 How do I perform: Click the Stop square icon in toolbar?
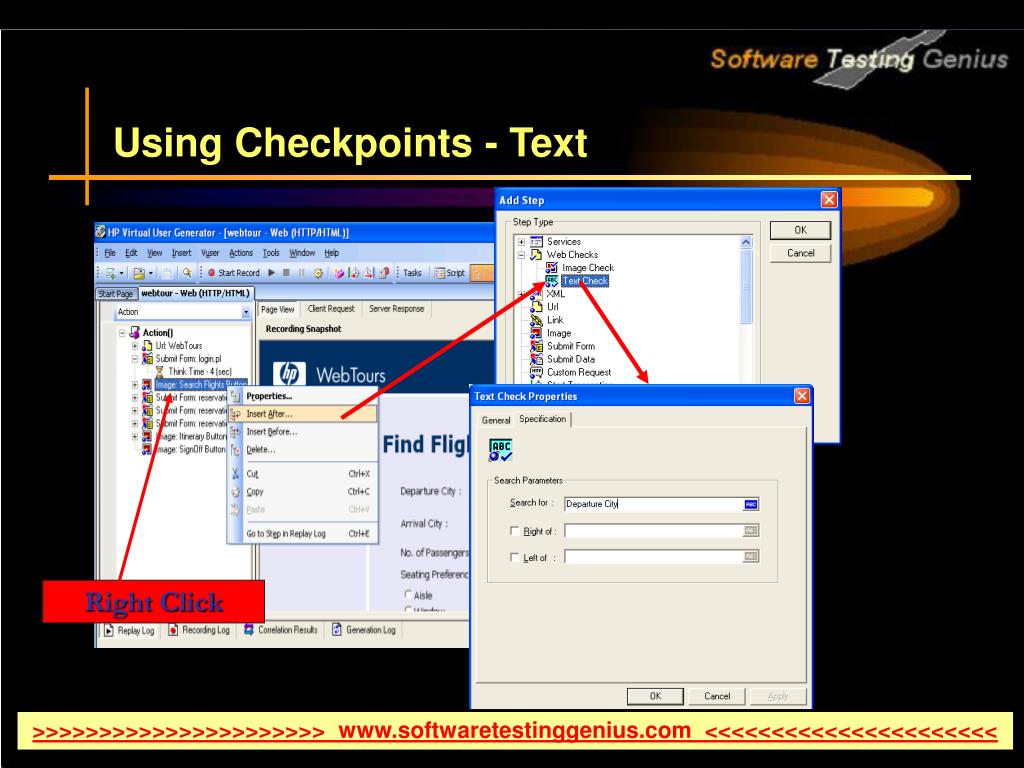[x=286, y=273]
